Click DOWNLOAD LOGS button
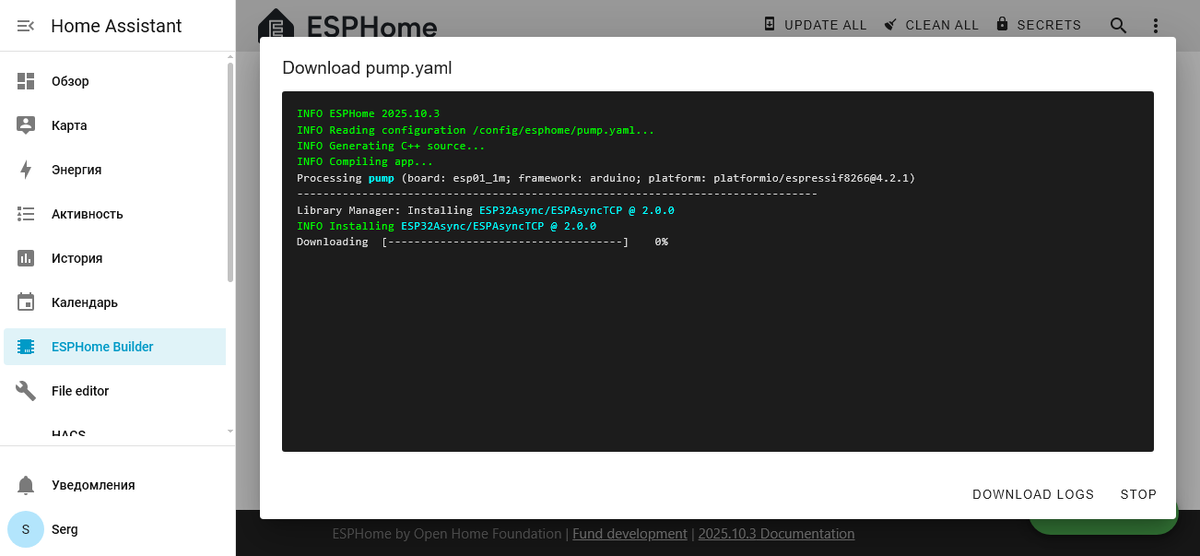1200x556 pixels. [1033, 494]
